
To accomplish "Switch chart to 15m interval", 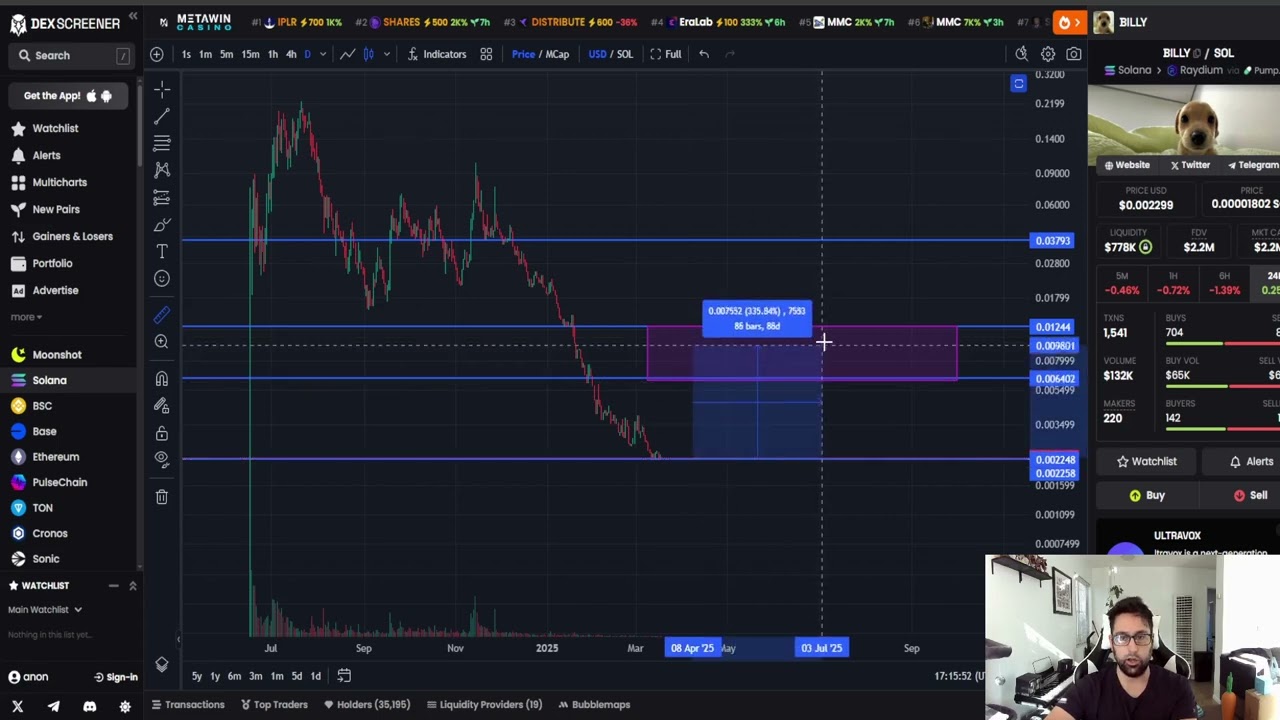I will coord(250,54).
